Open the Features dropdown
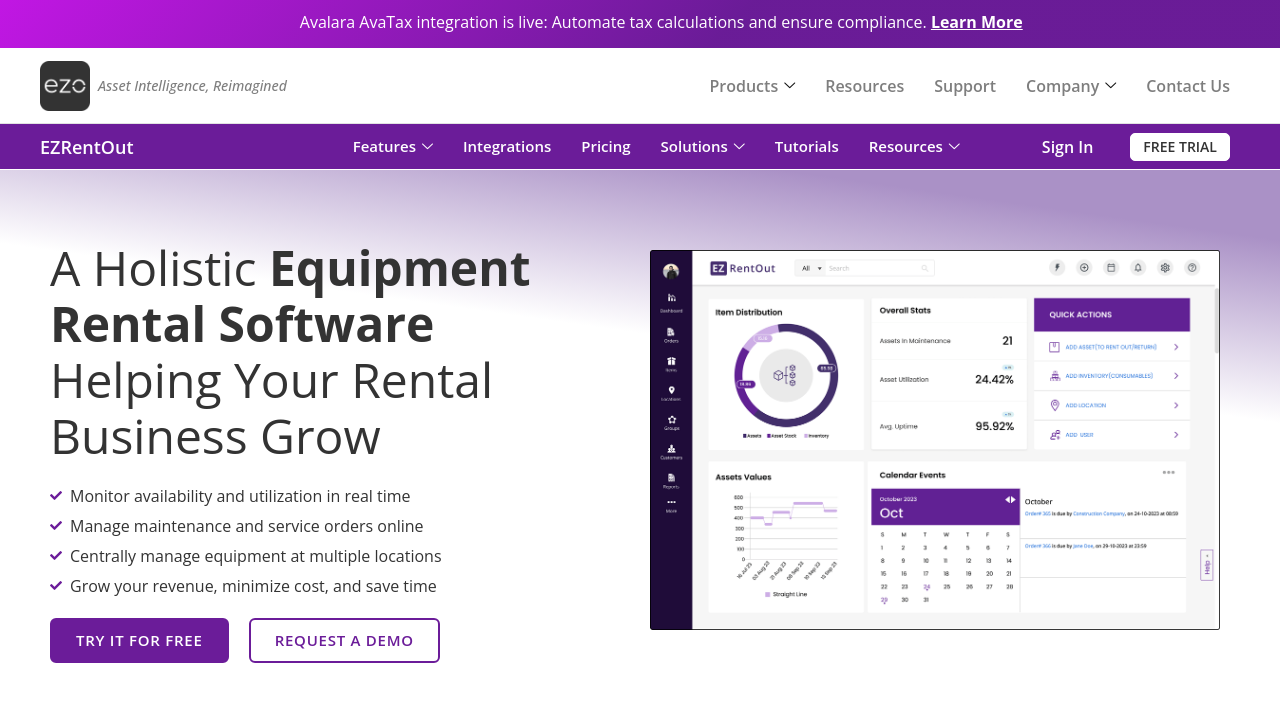Screen dimensions: 1280x720 [x=392, y=147]
